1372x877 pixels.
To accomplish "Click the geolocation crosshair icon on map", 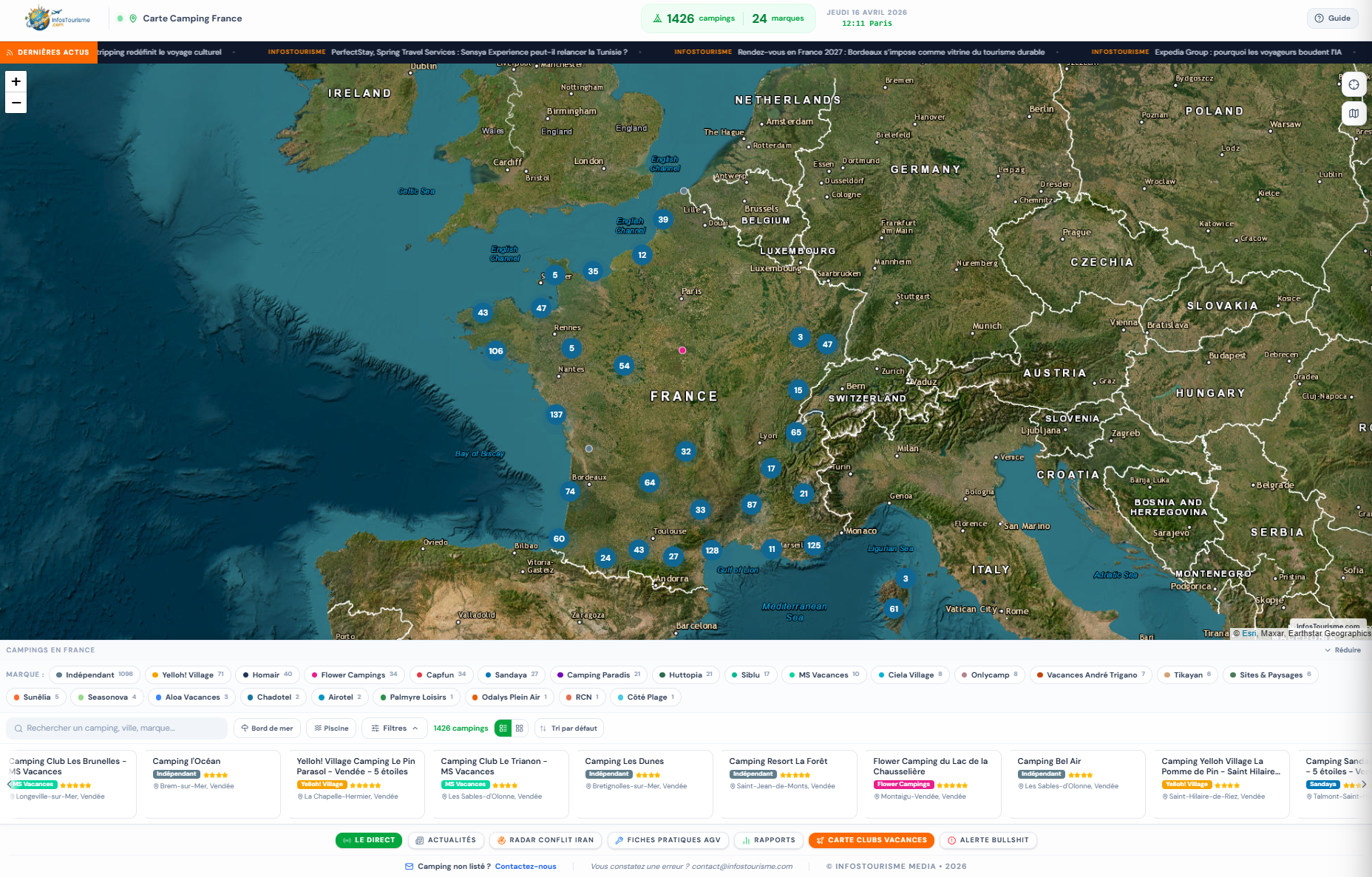I will click(x=1354, y=85).
